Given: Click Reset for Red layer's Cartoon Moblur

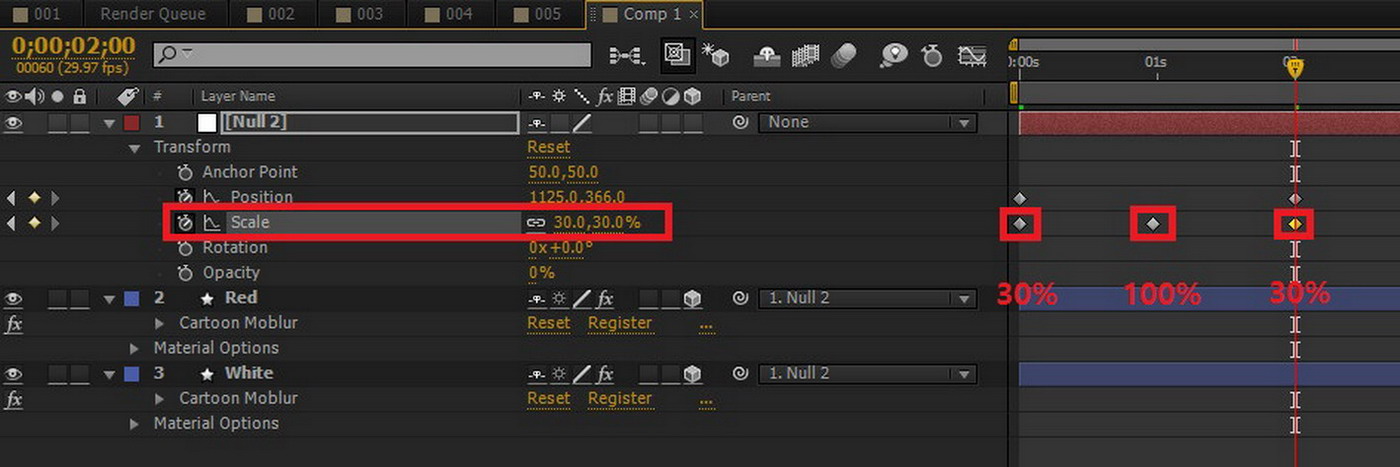Looking at the screenshot, I should 548,323.
